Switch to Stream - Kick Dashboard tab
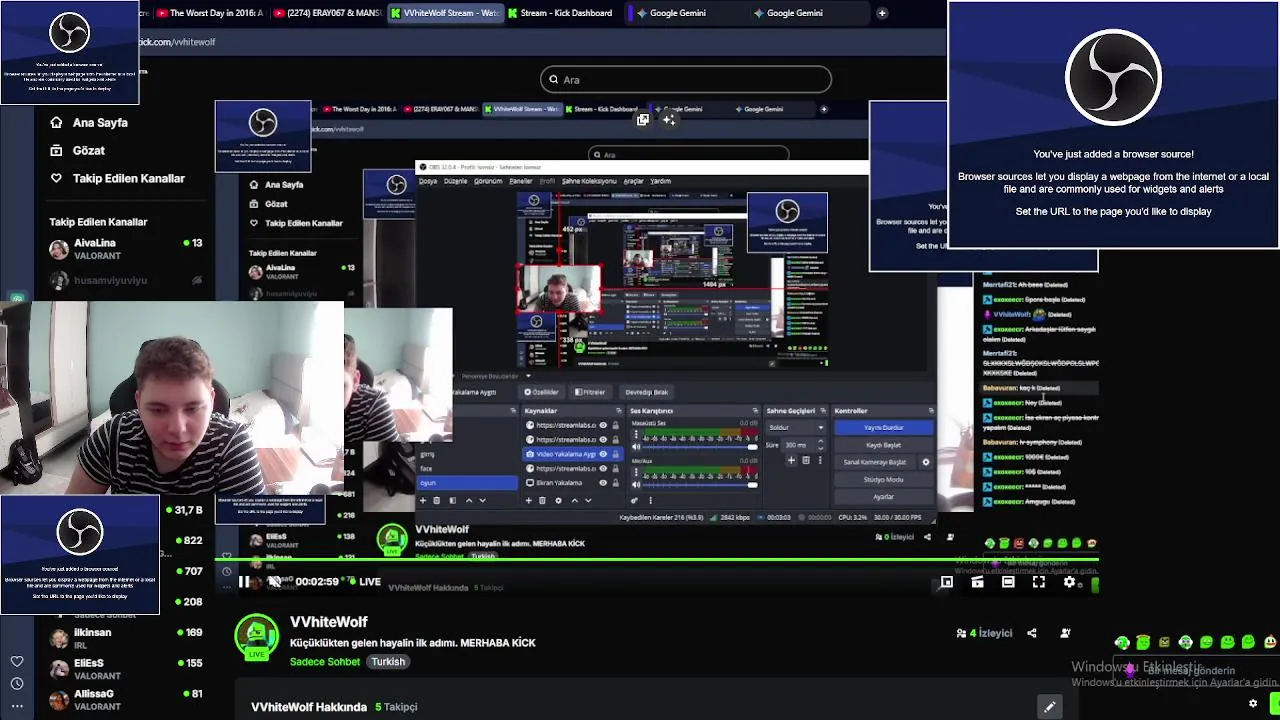The height and width of the screenshot is (720, 1280). (x=560, y=13)
